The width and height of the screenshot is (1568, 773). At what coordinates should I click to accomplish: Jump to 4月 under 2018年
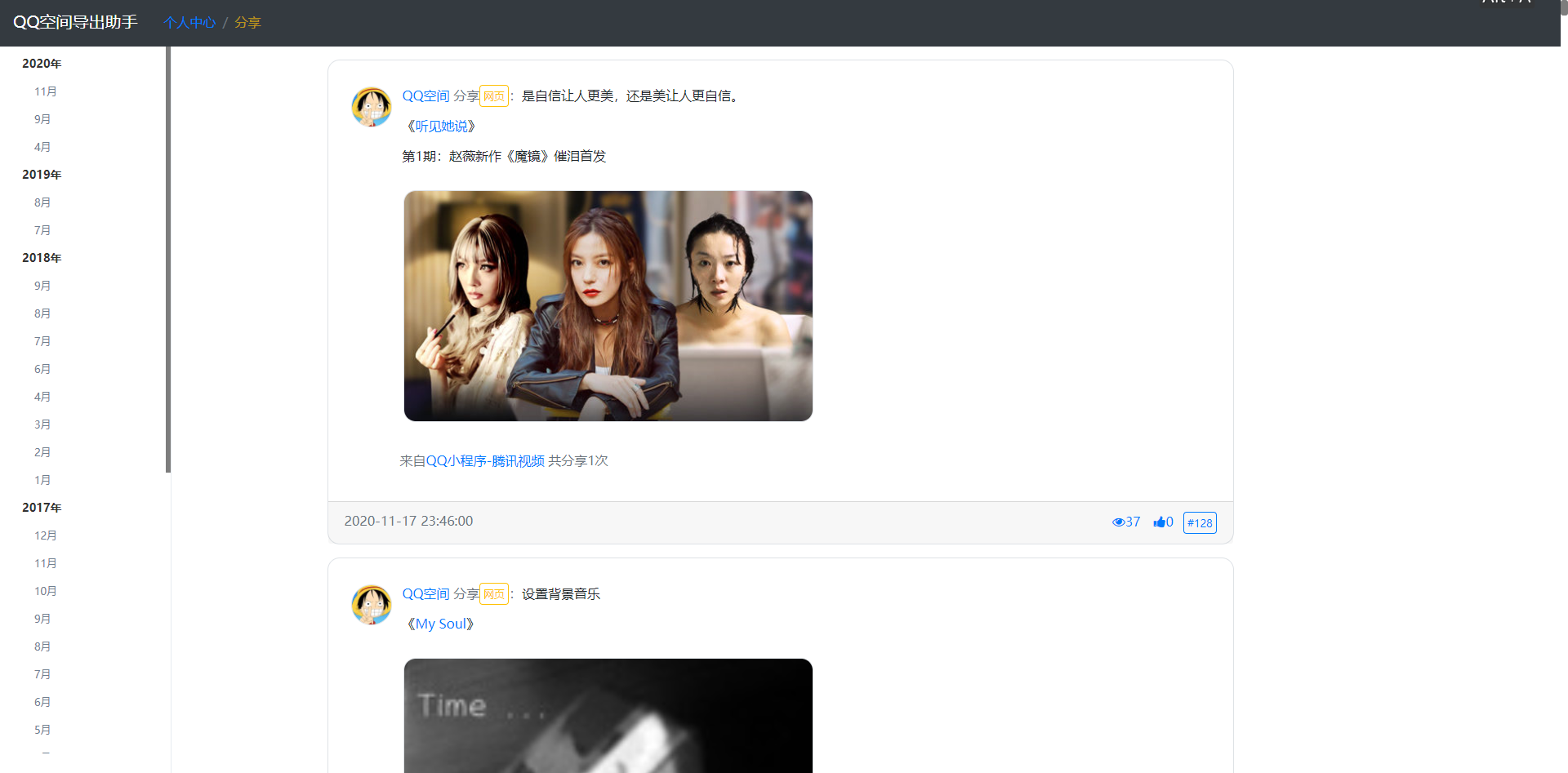pos(42,397)
